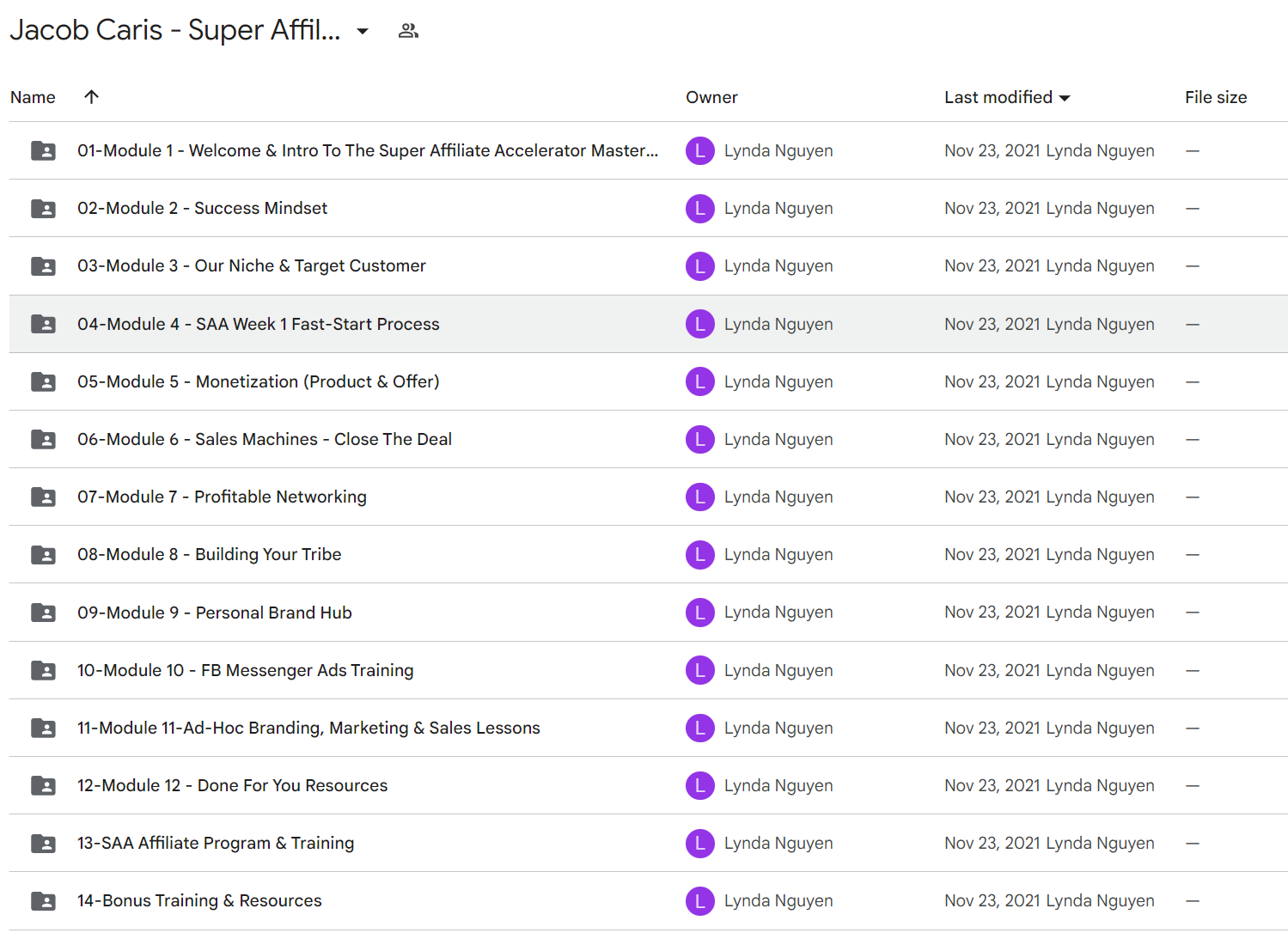Select the shared folder icon for 10-Module 10

coord(43,670)
